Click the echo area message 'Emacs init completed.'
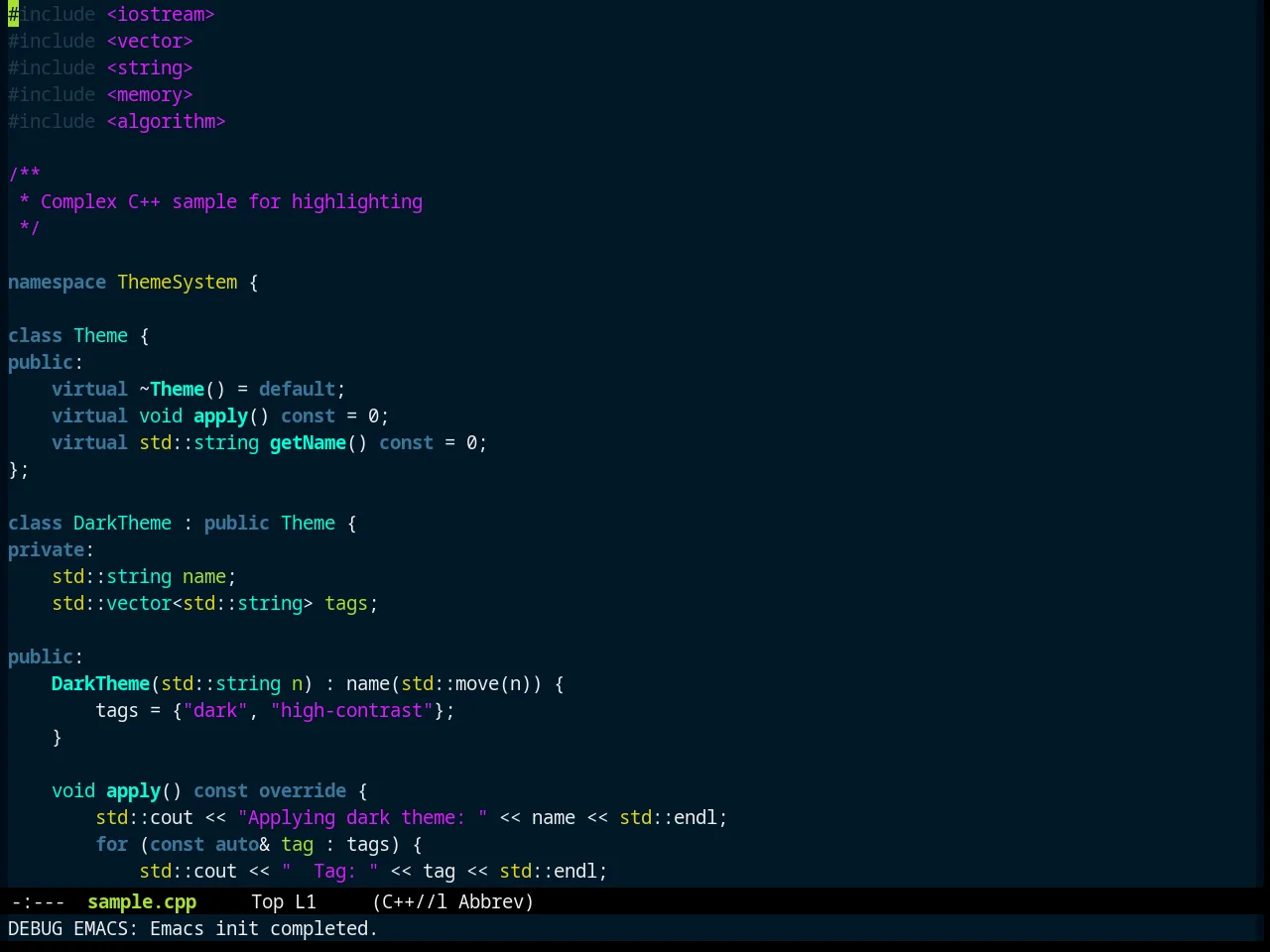Screen dimensions: 1270x952 [264, 928]
